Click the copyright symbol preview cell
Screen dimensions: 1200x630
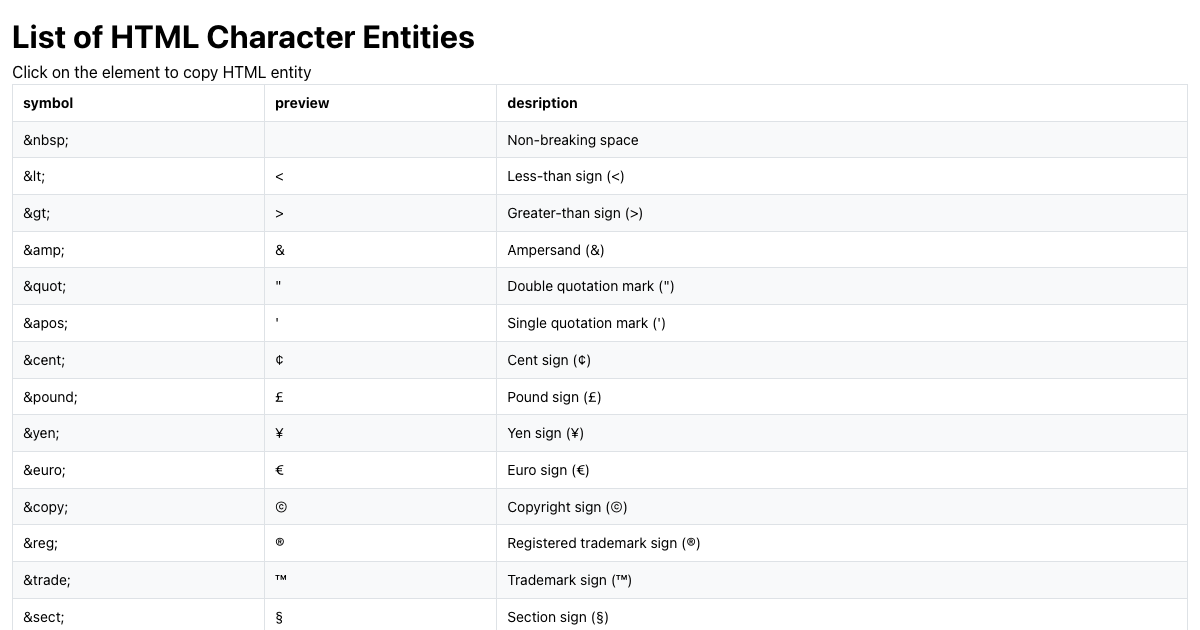pyautogui.click(x=281, y=507)
